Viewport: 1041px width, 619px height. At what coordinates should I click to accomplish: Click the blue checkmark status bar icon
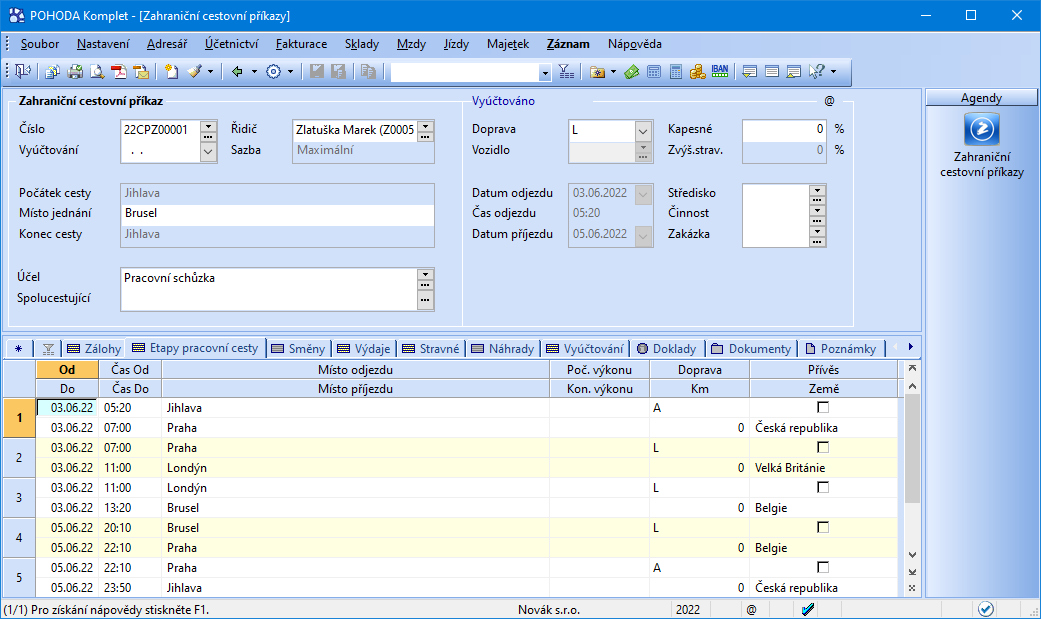coord(808,610)
